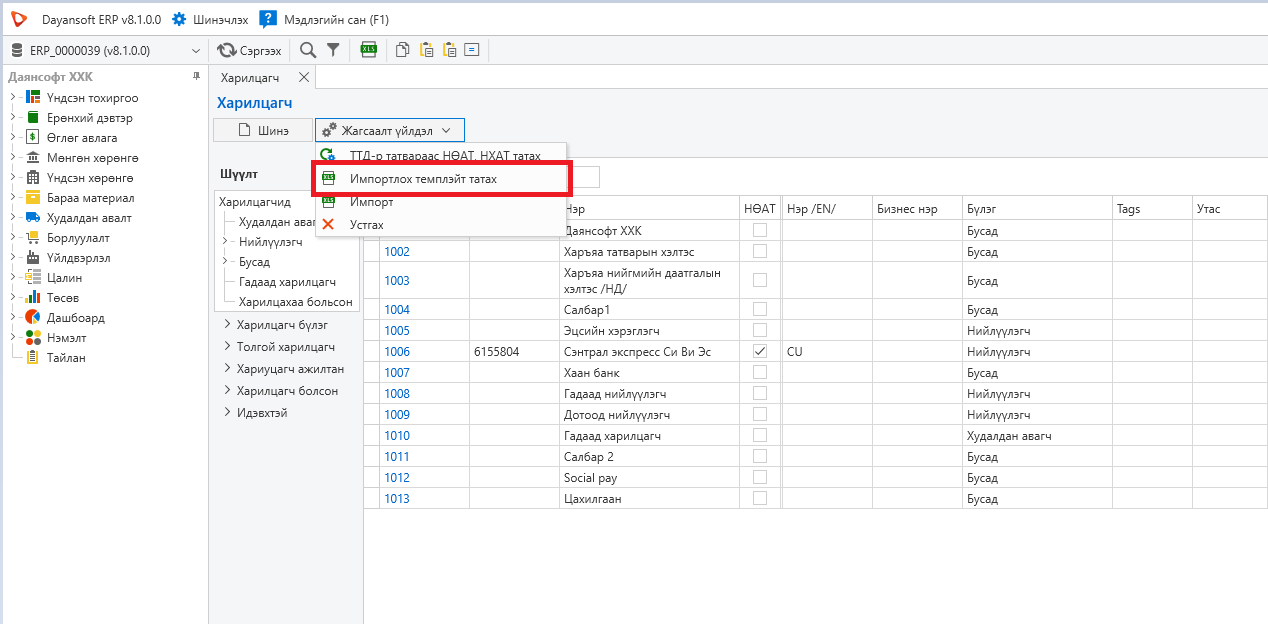Screen dimensions: 1268x624
Task: Click the XLS export icon in toolbar
Action: pos(369,50)
